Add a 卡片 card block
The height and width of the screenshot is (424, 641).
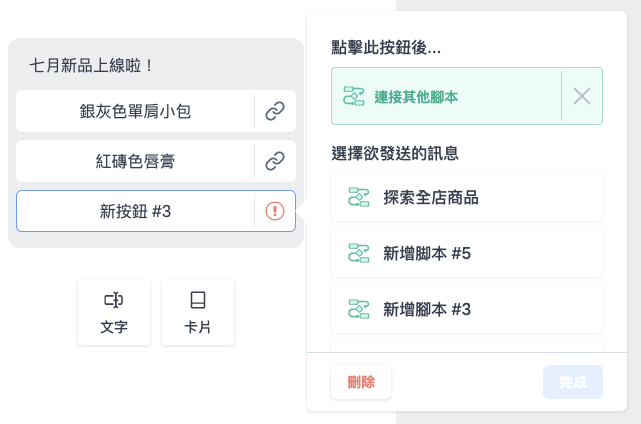tap(198, 313)
